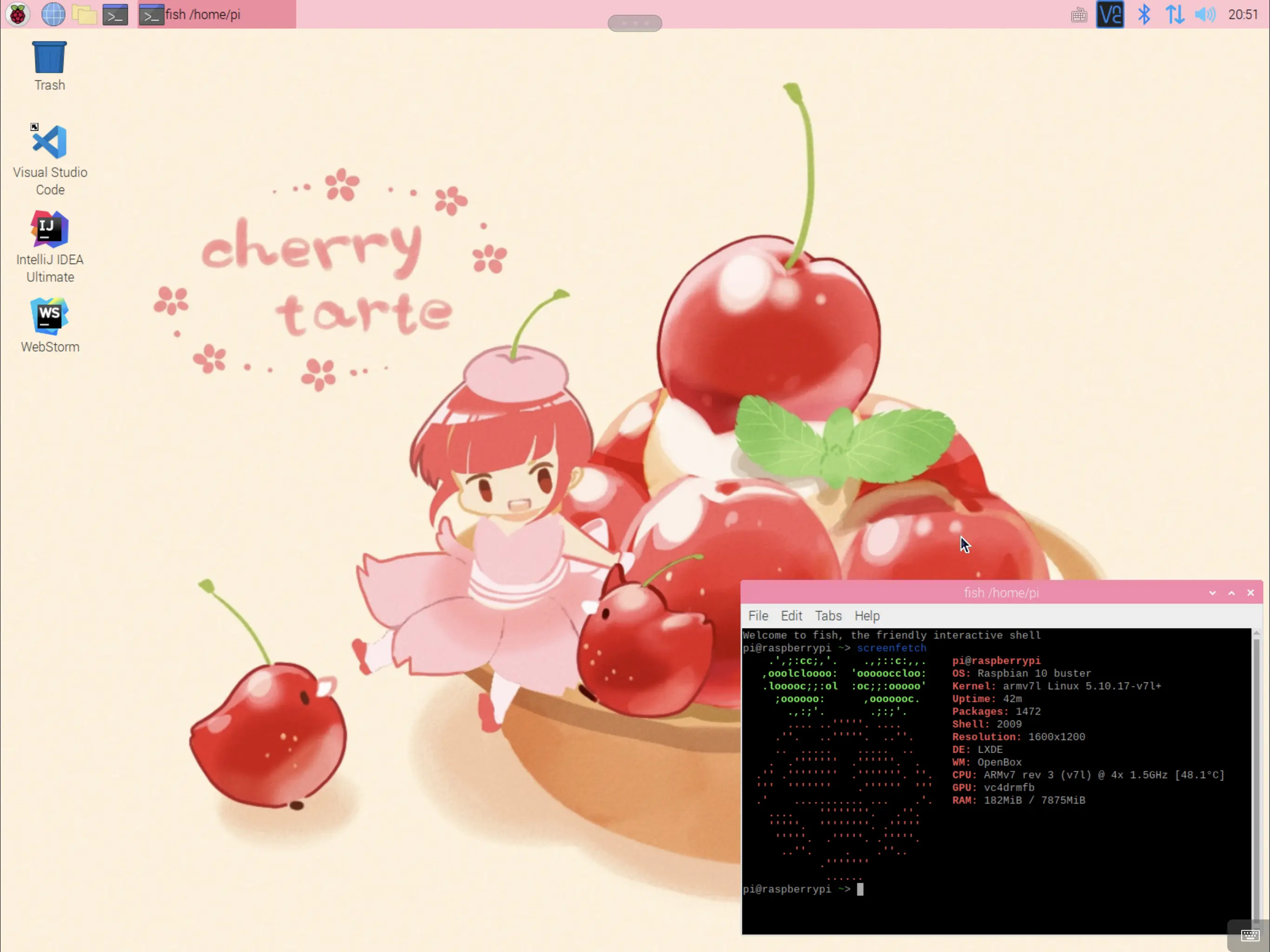Image resolution: width=1270 pixels, height=952 pixels.
Task: Click the on-screen keyboard icon at bottom-right
Action: pyautogui.click(x=1250, y=935)
